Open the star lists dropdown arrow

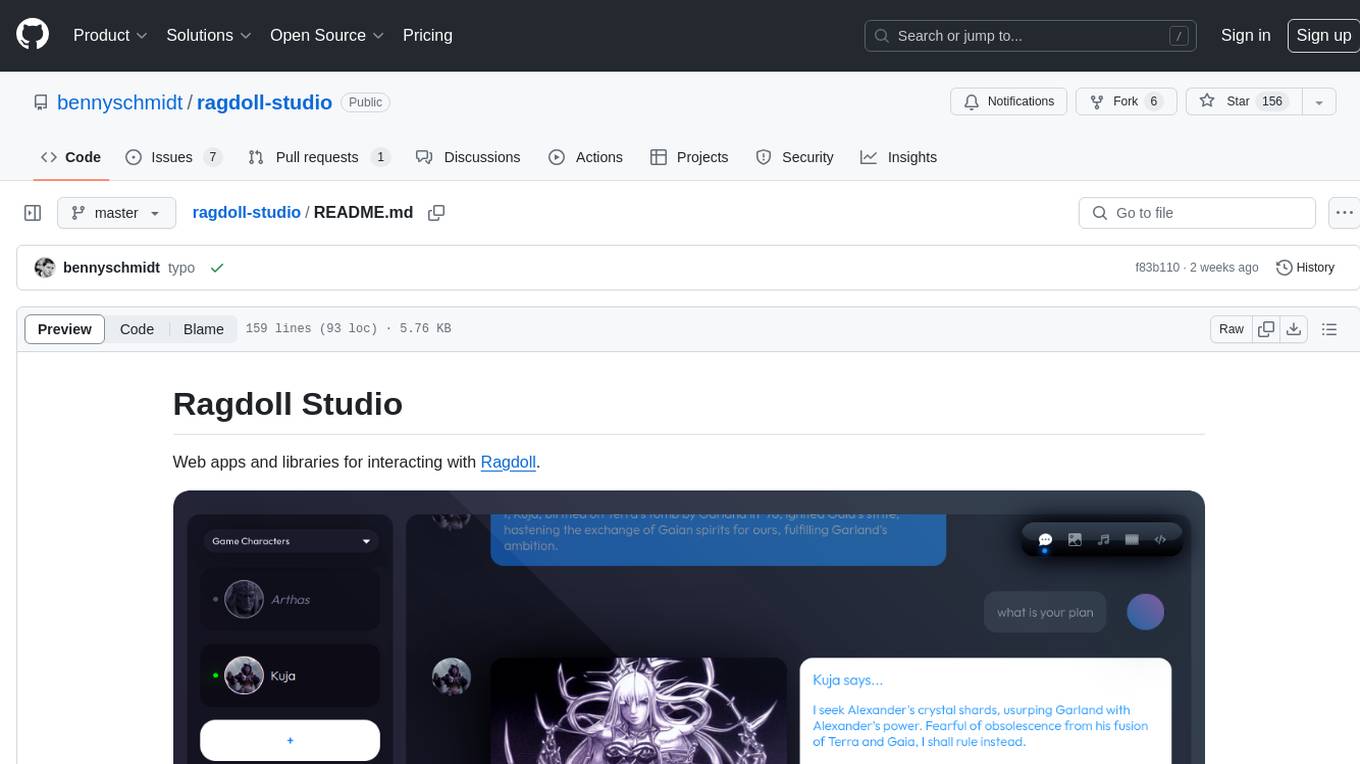(x=1318, y=102)
